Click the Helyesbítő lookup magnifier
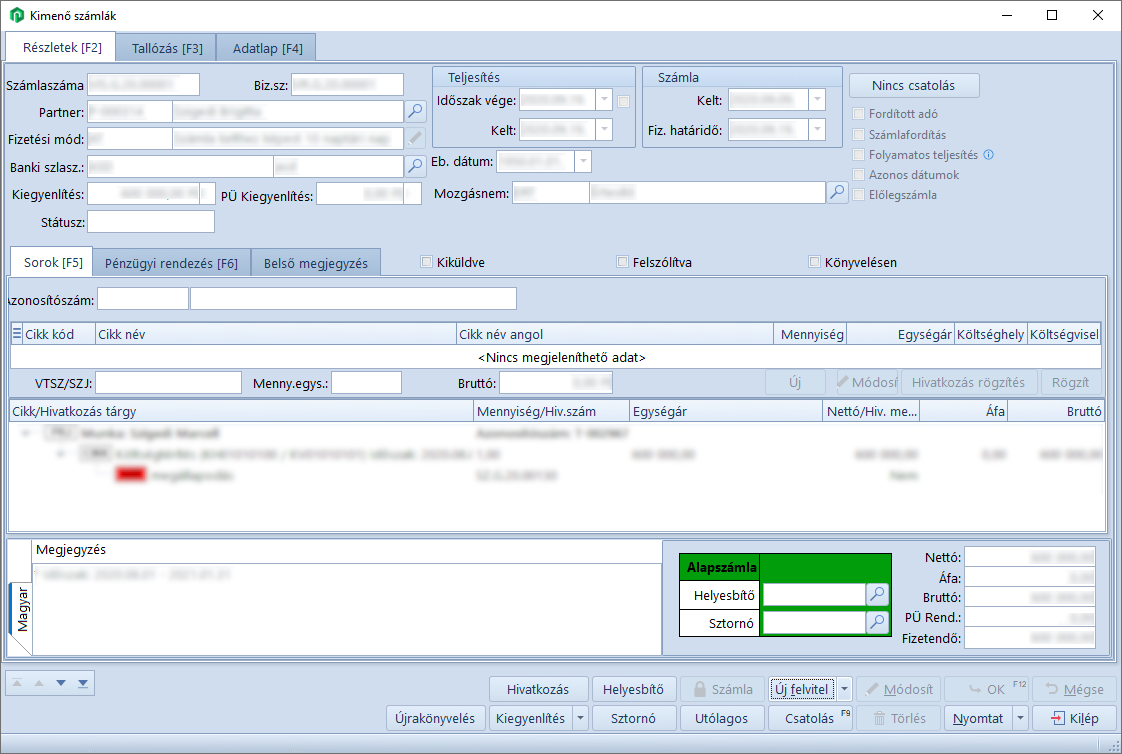This screenshot has width=1122, height=754. (x=877, y=595)
